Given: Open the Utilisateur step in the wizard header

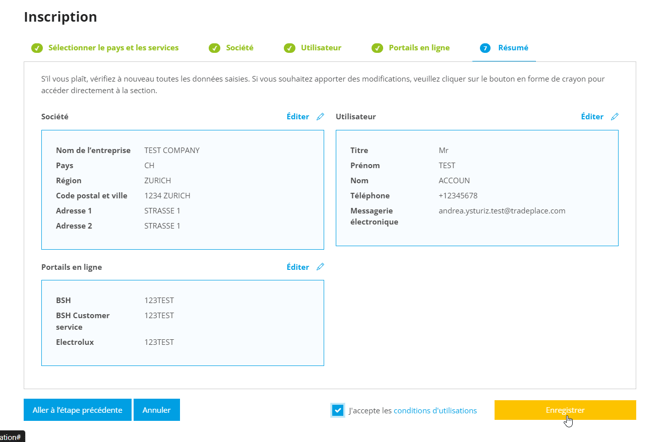Looking at the screenshot, I should click(x=321, y=48).
